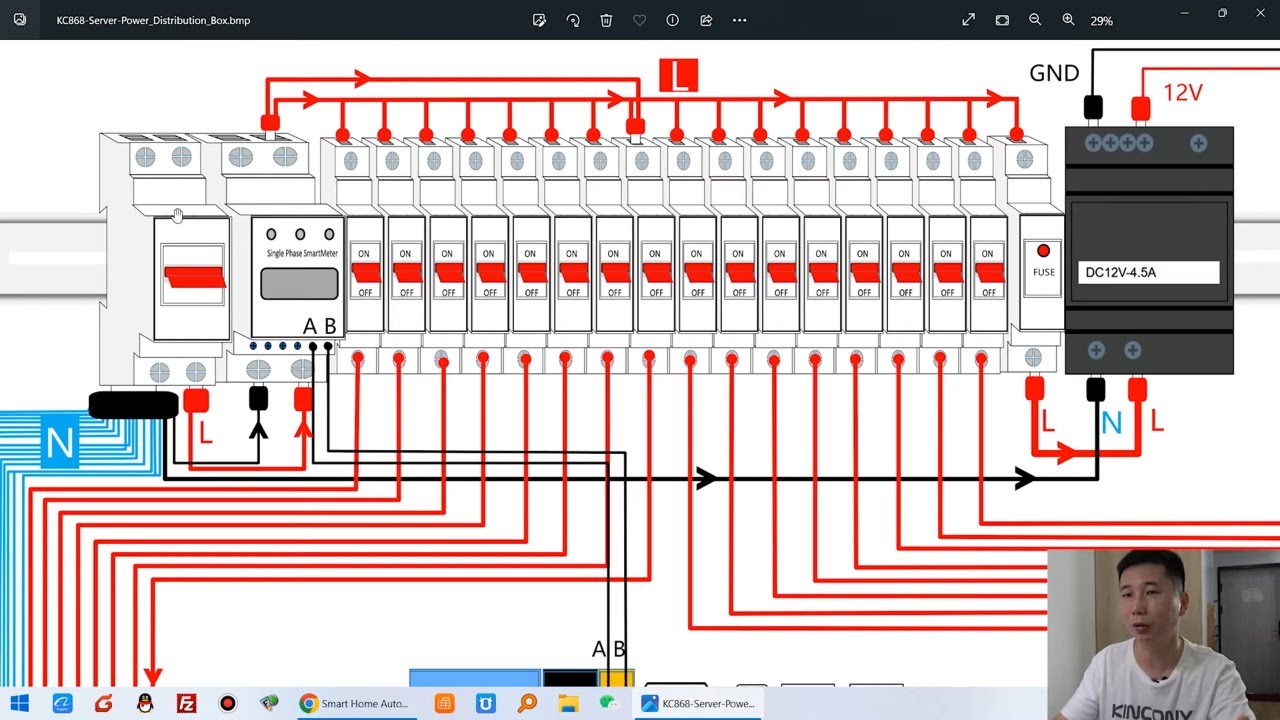Zoom in with the plus magnifier
The image size is (1280, 720).
coord(1068,20)
